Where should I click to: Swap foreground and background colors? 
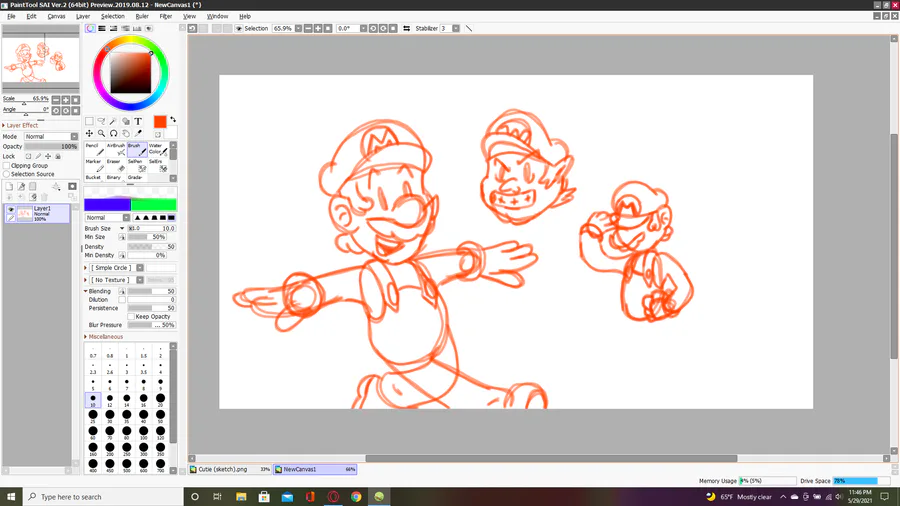point(173,120)
